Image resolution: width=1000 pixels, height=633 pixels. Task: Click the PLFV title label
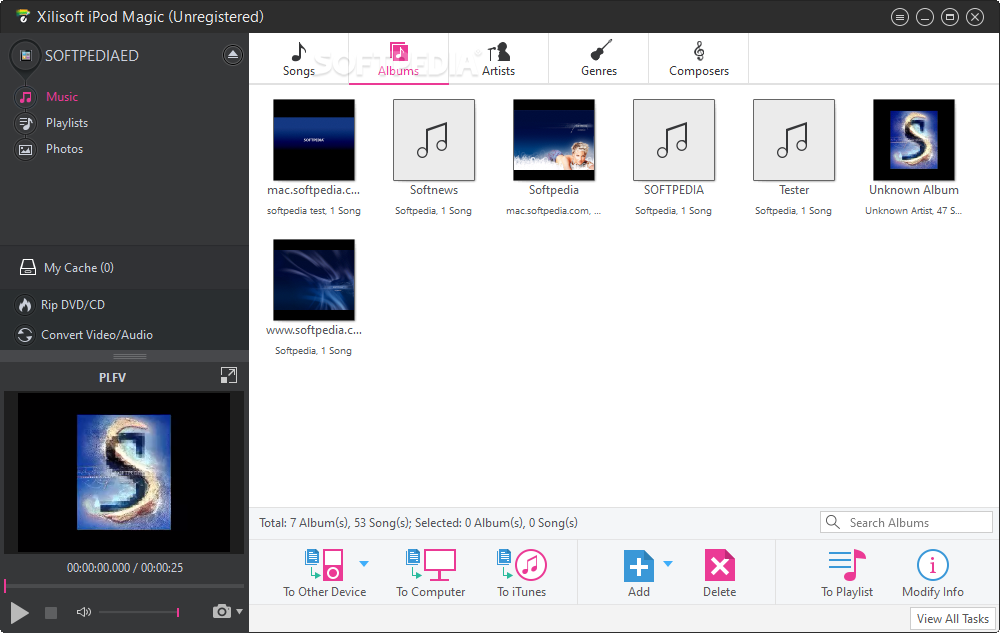pyautogui.click(x=112, y=377)
